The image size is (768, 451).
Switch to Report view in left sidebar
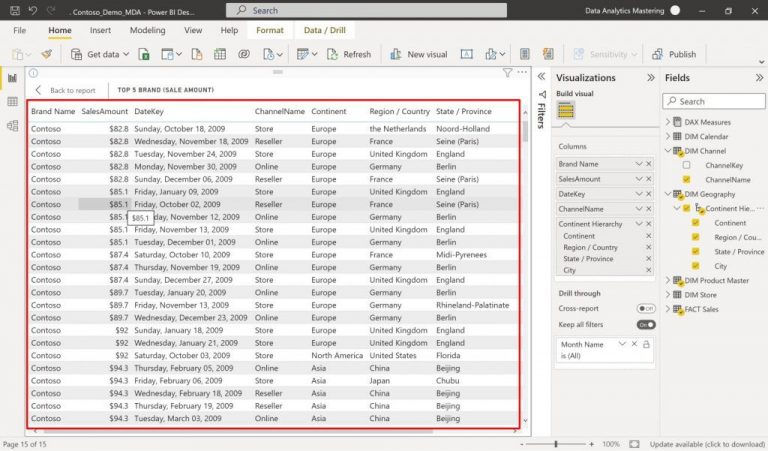(x=13, y=78)
